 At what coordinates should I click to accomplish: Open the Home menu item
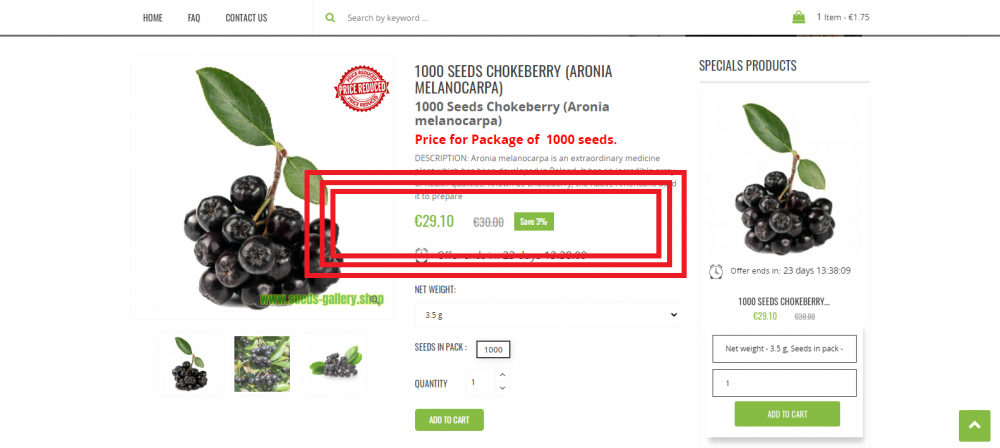tap(152, 18)
